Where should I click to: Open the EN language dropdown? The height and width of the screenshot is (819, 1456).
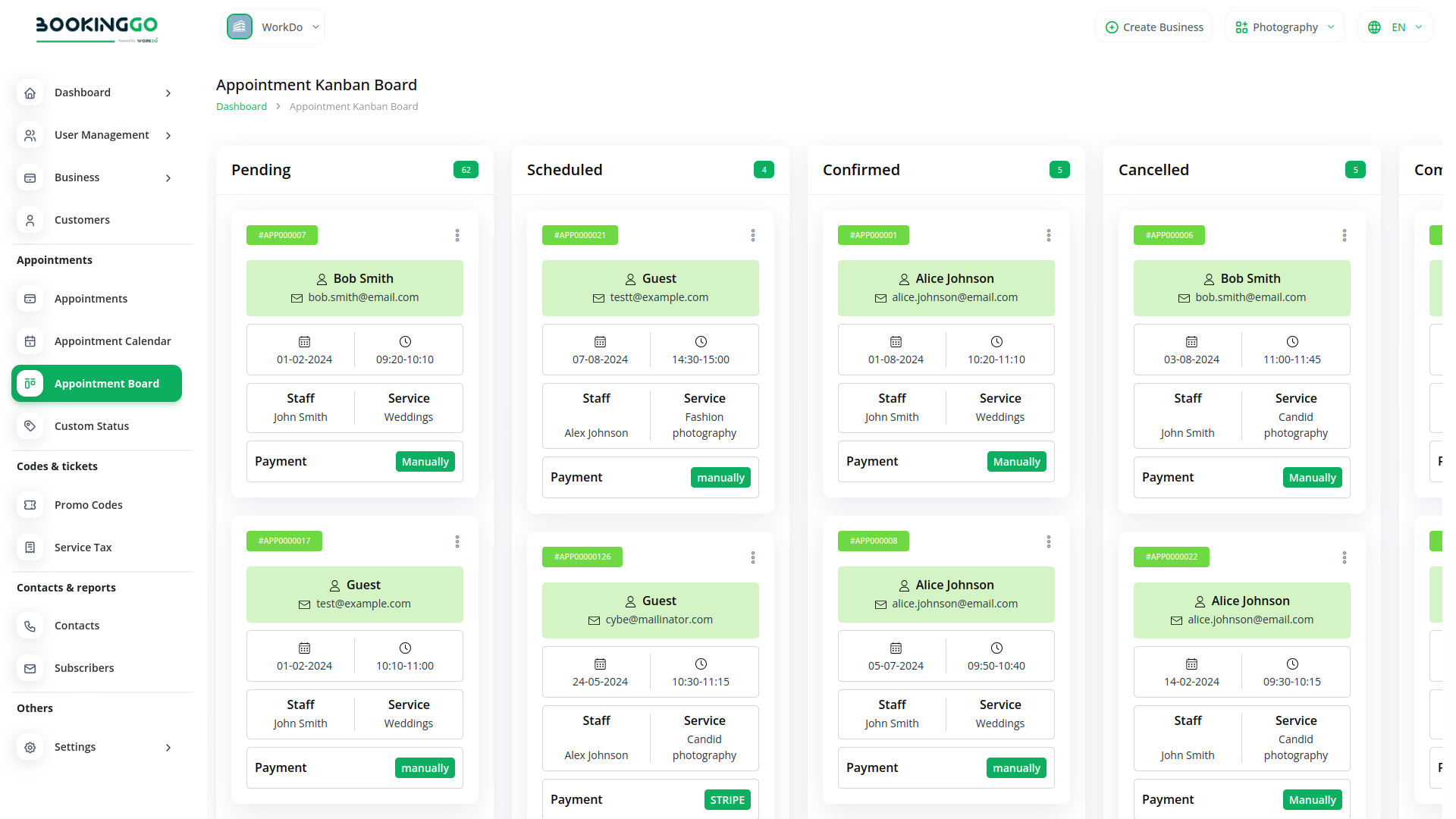pyautogui.click(x=1395, y=27)
